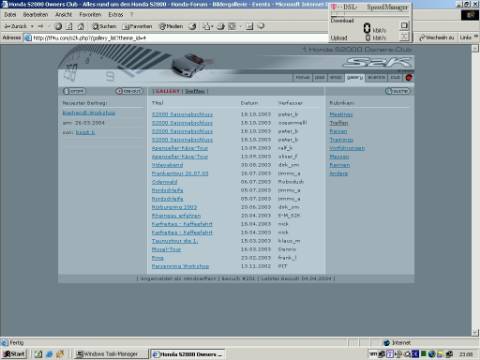Viewport: 480px width, 360px height.
Task: Open the Extras menu
Action: [x=116, y=14]
